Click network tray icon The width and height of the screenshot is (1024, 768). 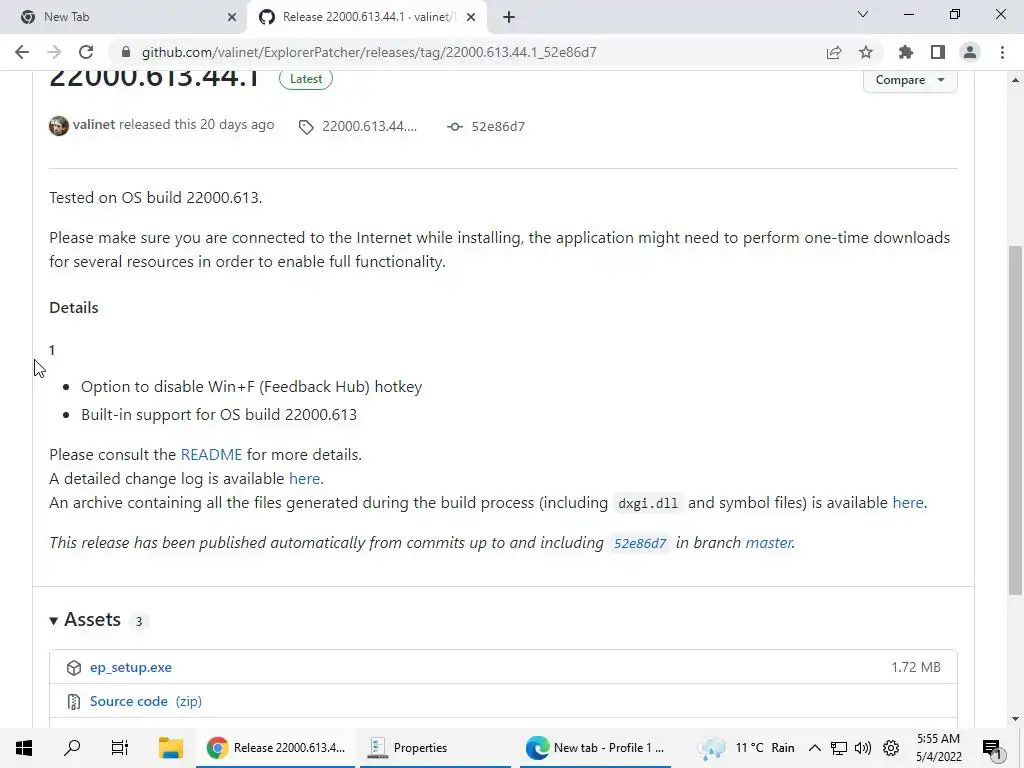(x=839, y=748)
